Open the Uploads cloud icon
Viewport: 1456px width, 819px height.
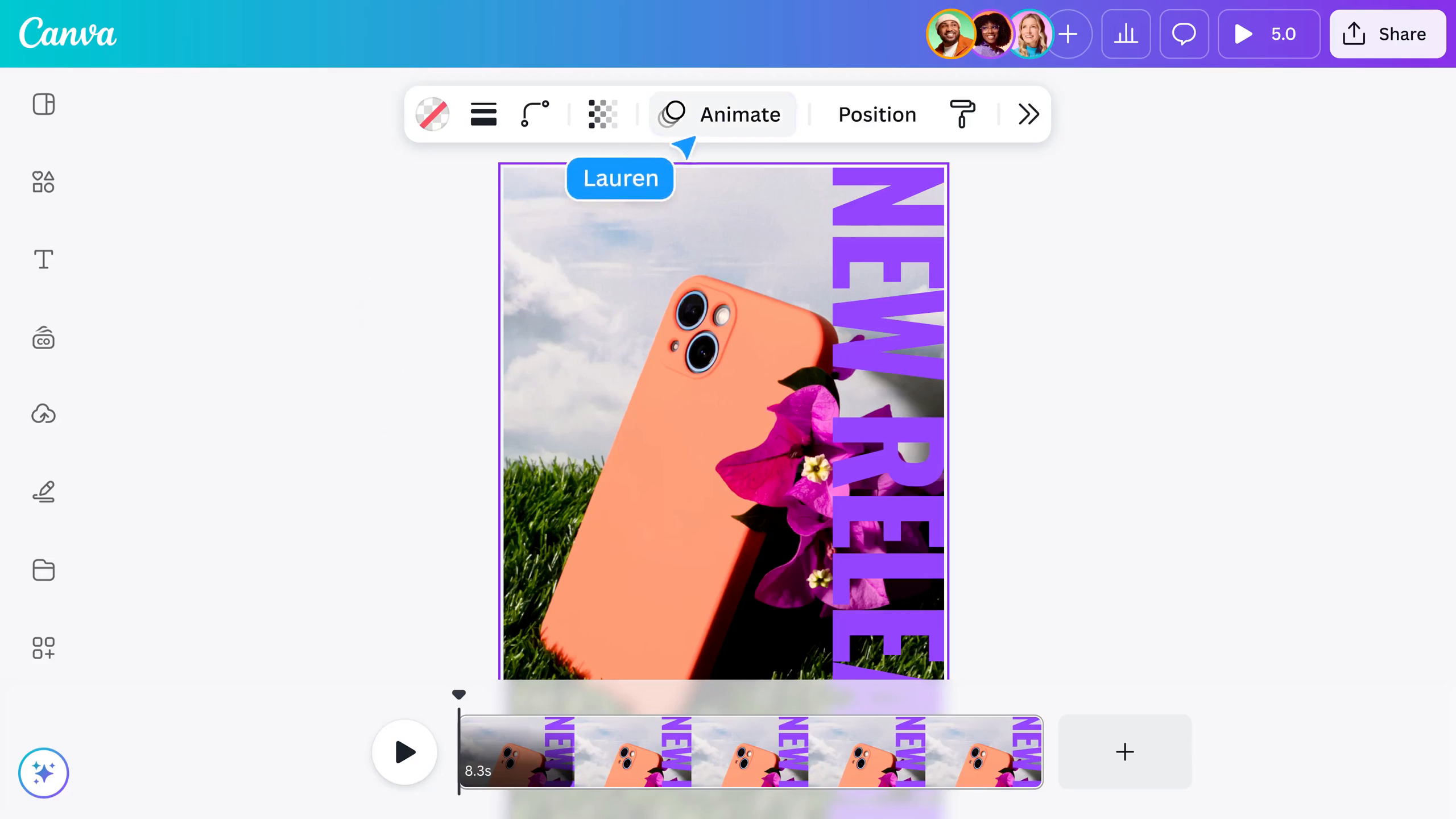tap(43, 414)
